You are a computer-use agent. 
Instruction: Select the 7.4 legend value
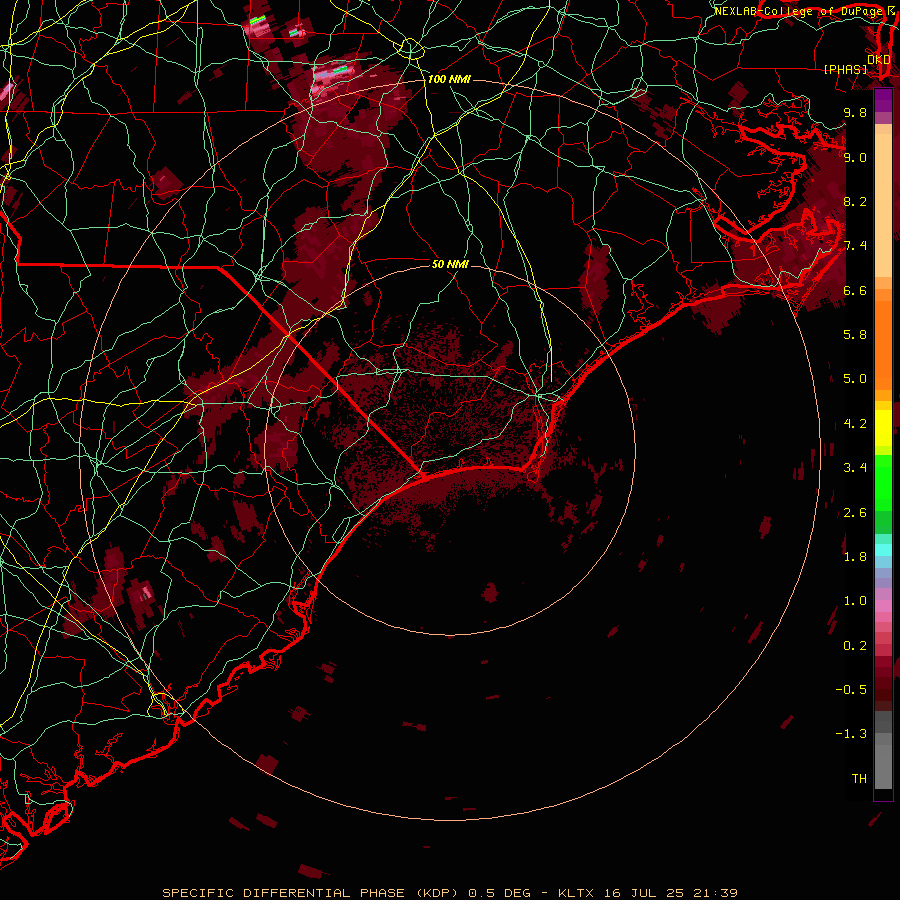[855, 246]
